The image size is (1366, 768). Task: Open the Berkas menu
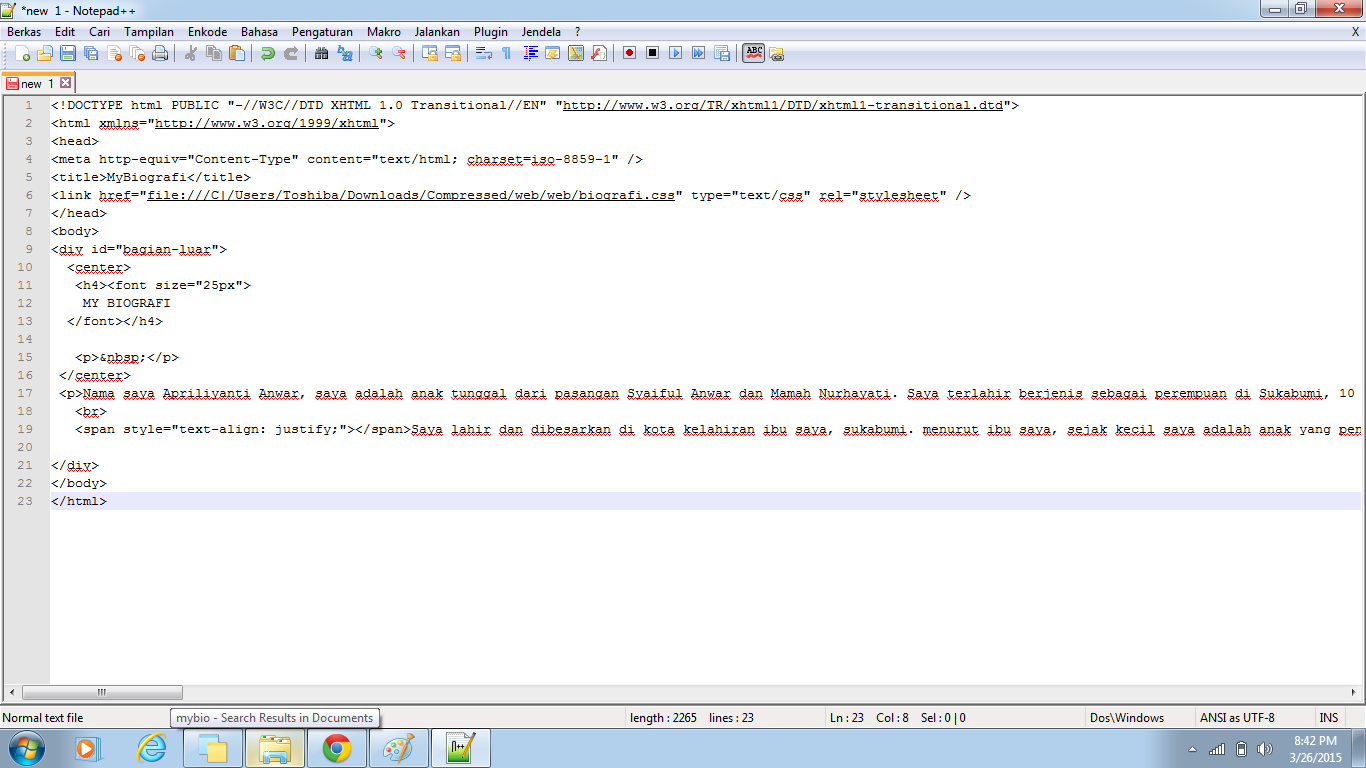pyautogui.click(x=24, y=32)
